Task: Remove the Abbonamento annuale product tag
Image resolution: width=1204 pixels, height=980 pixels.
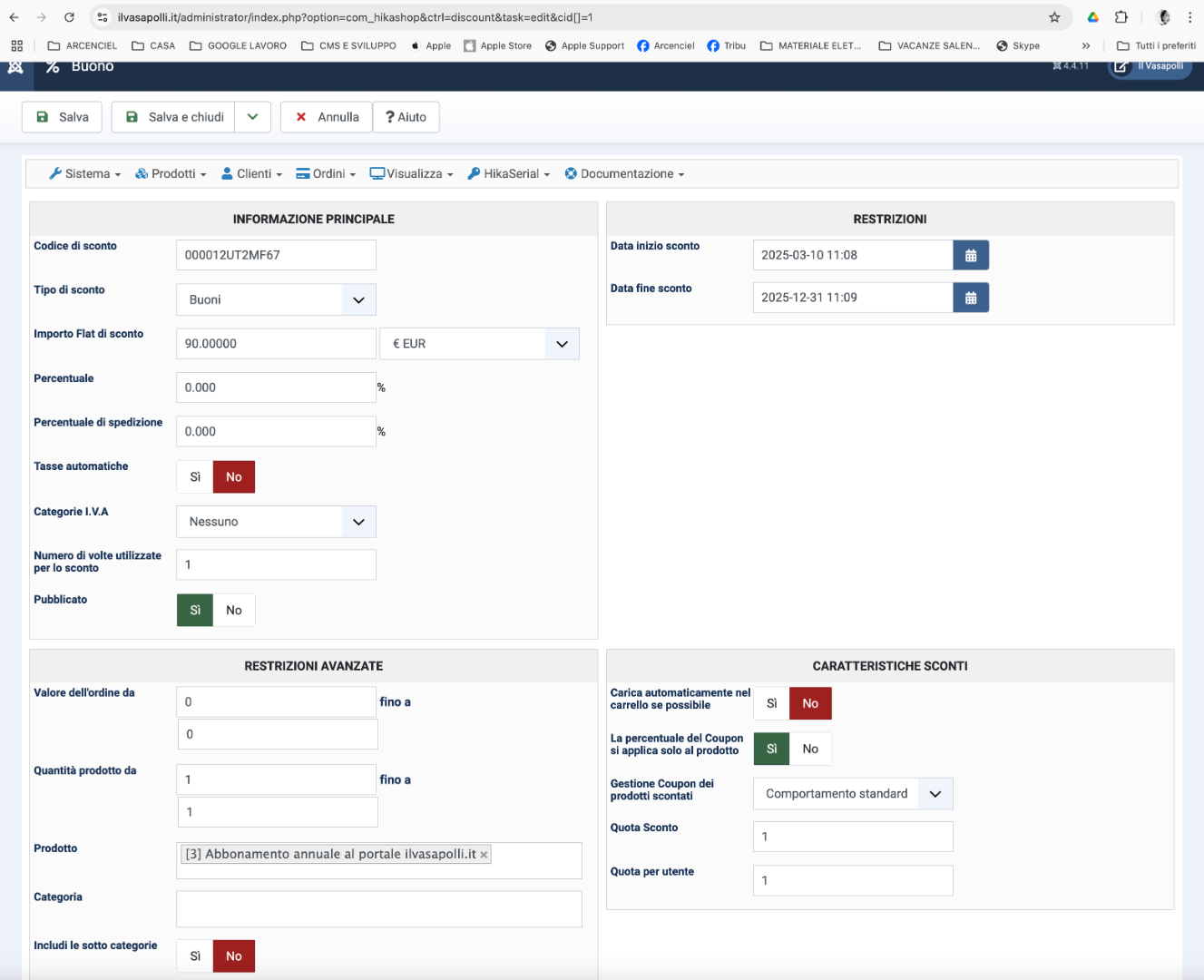Action: pyautogui.click(x=484, y=855)
